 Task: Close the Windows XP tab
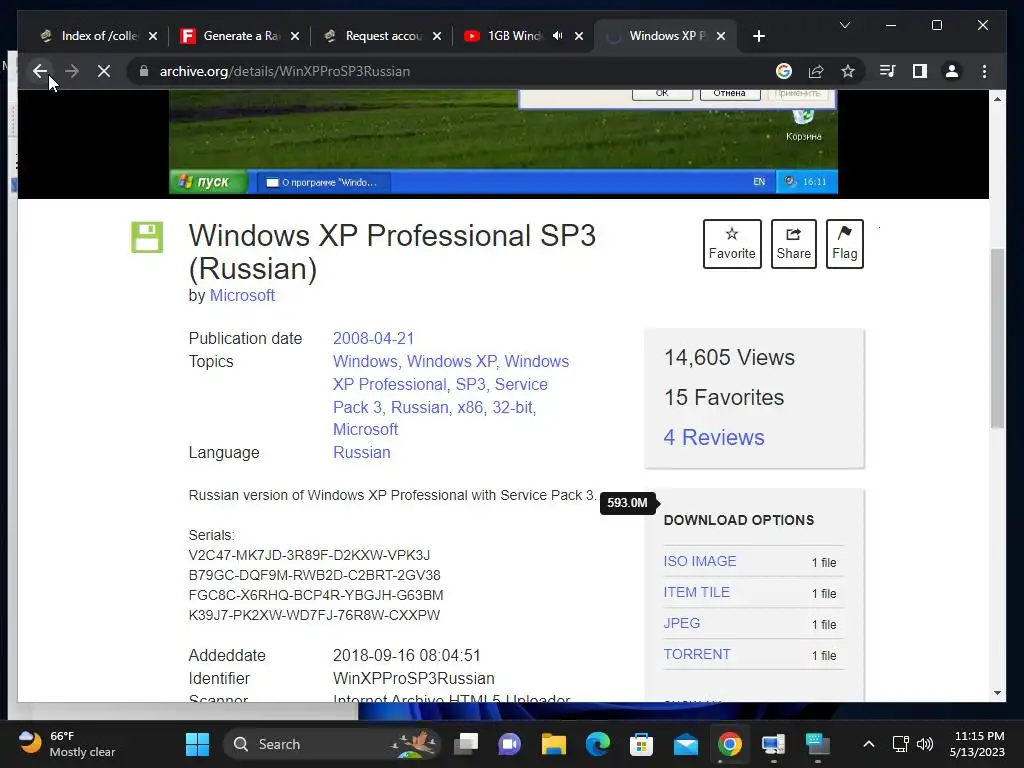tap(720, 36)
